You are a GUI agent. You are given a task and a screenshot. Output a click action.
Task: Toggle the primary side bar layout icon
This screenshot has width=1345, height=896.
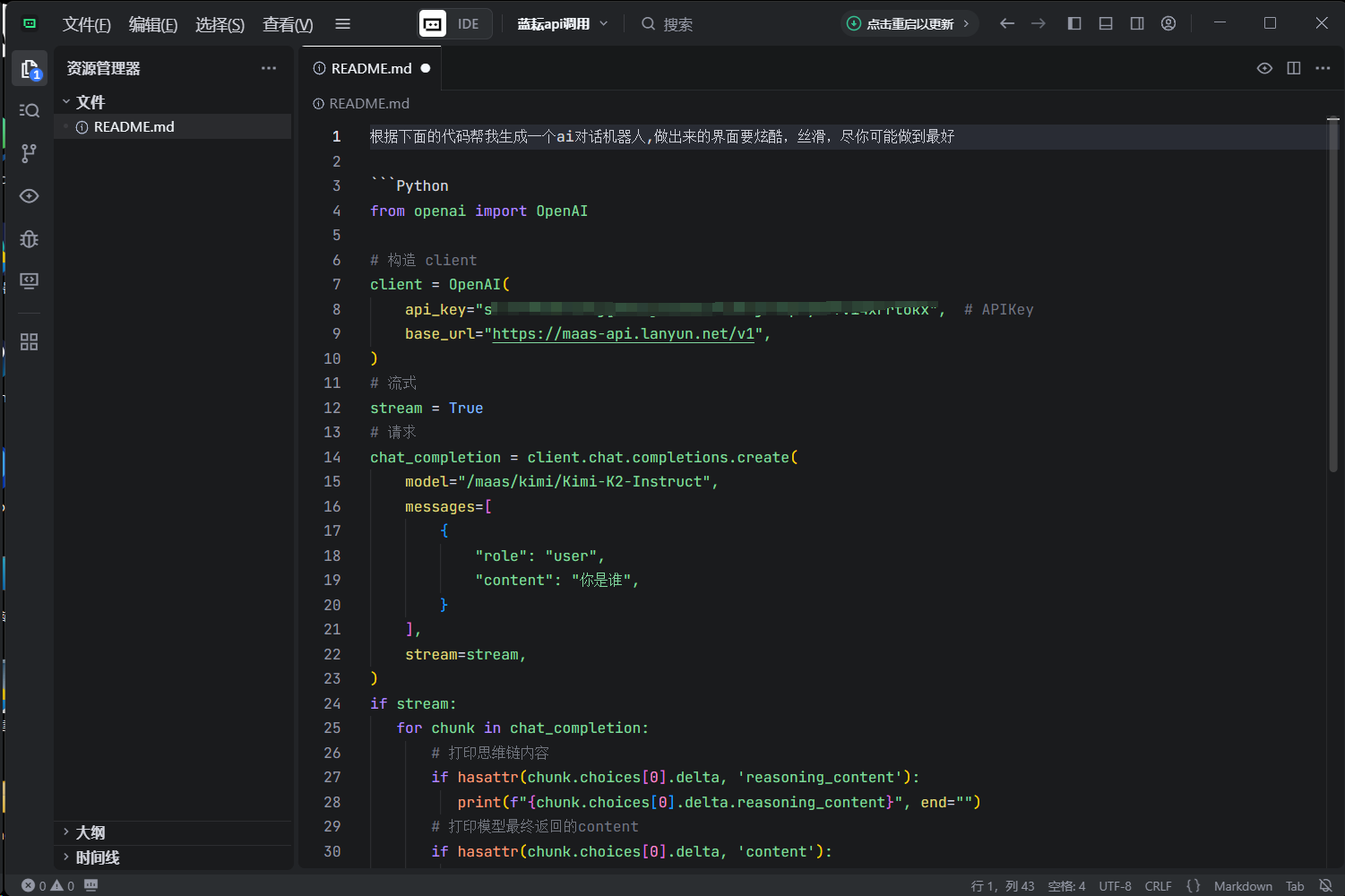click(x=1074, y=23)
